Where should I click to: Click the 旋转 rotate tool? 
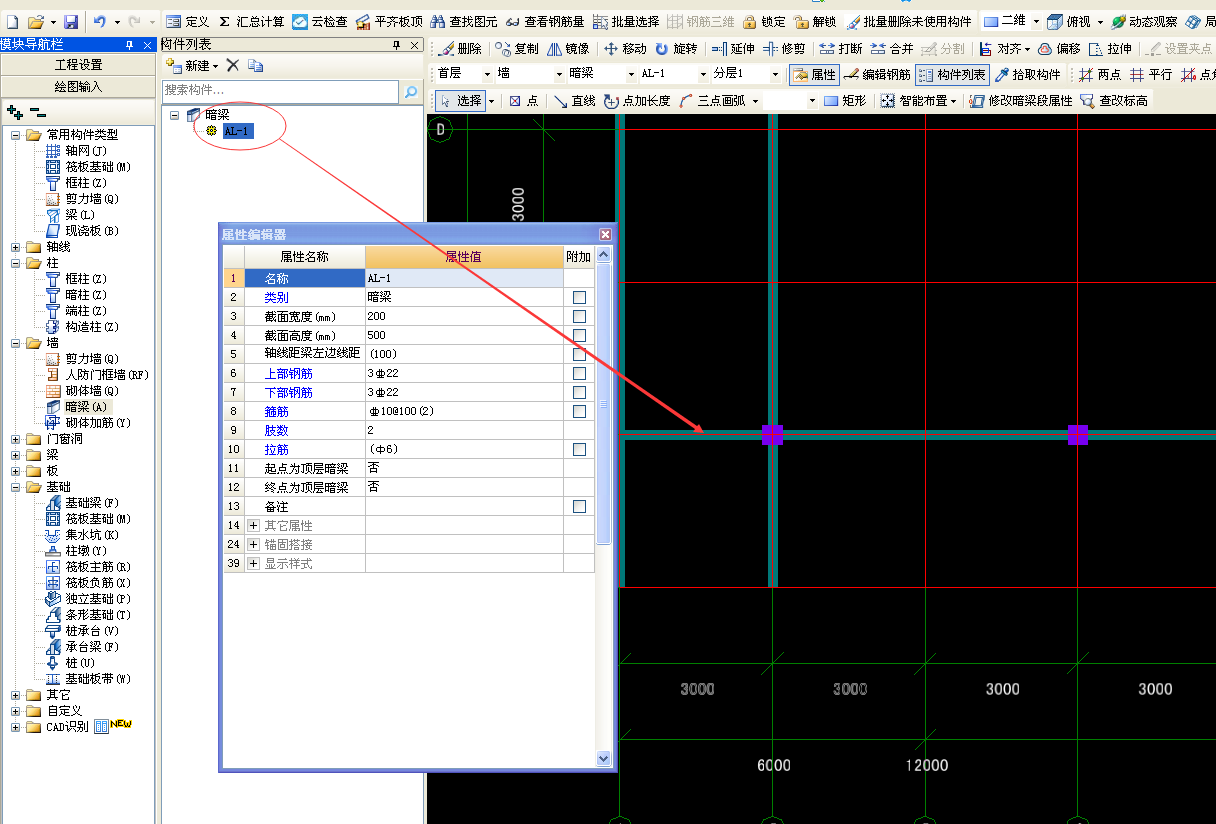[x=676, y=48]
